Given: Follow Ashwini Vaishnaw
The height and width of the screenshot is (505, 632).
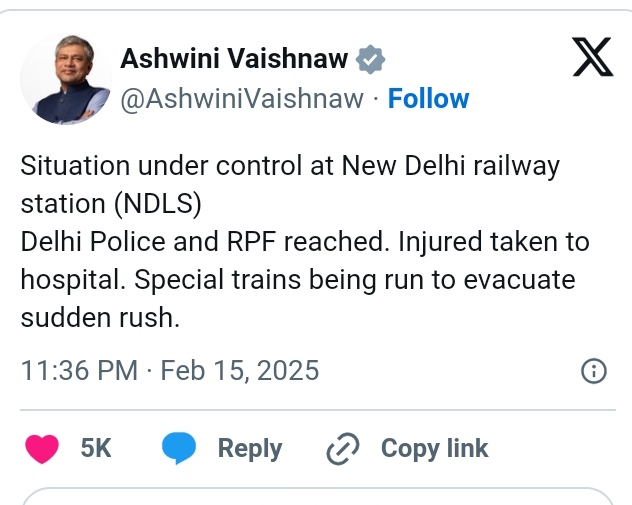Looking at the screenshot, I should [428, 99].
